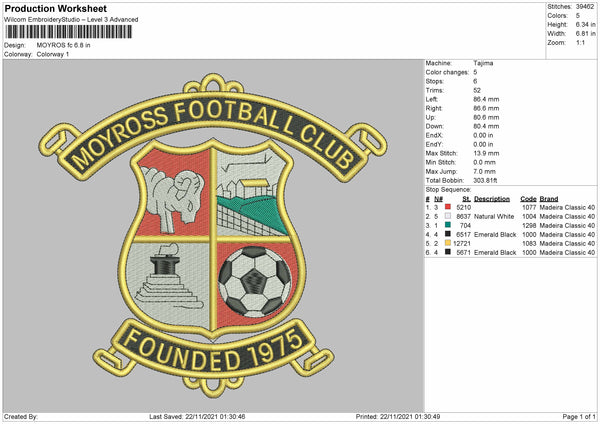Screen dimensions: 600x424
Task: Click the Stitches value '39462'
Action: coord(585,7)
